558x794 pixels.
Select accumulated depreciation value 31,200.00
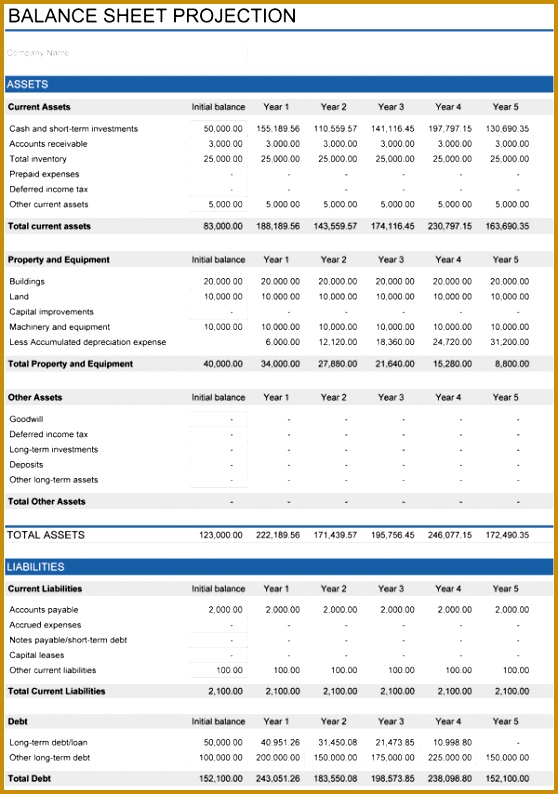coord(509,342)
